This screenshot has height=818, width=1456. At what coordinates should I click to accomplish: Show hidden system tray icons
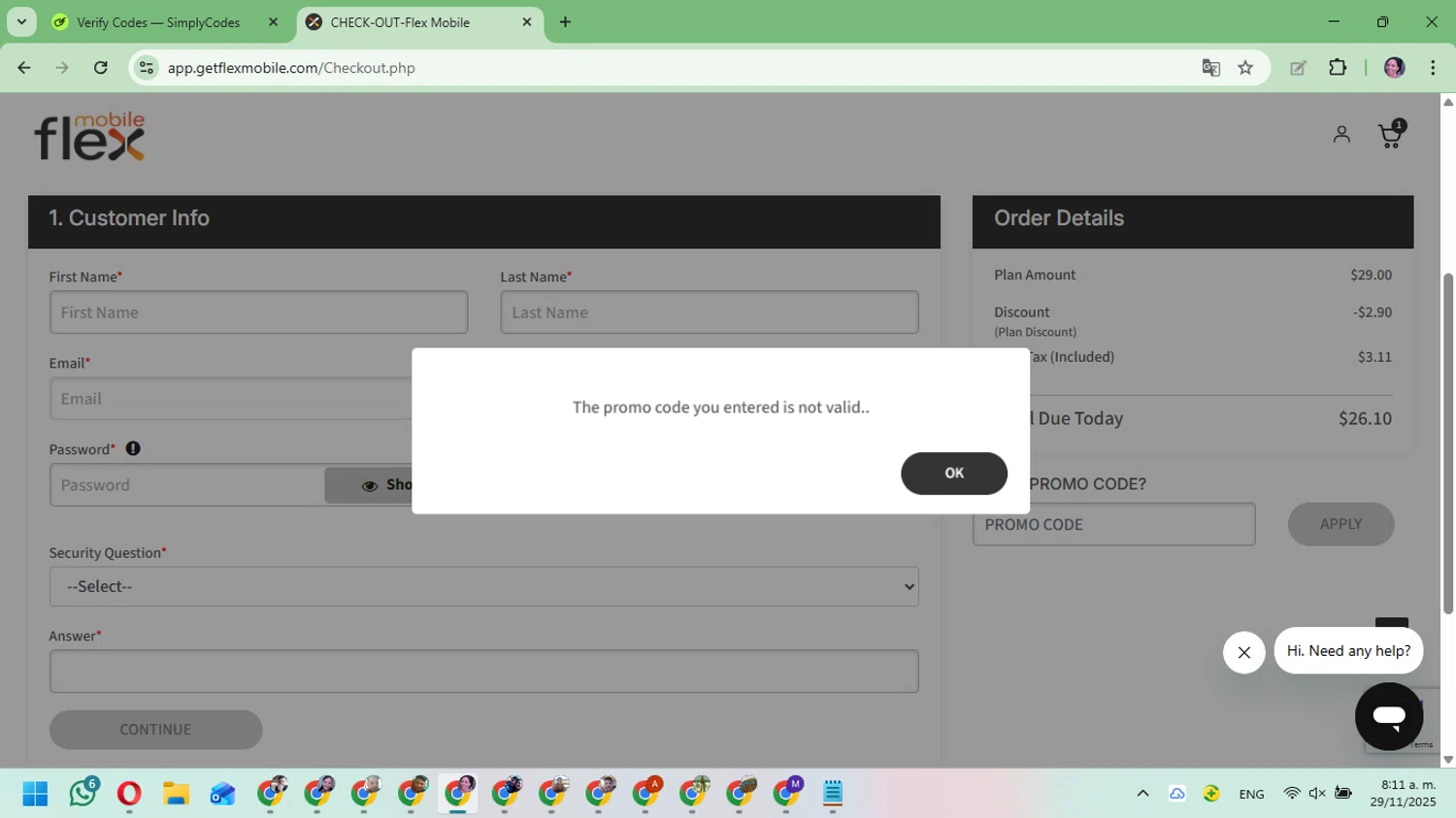[1142, 794]
